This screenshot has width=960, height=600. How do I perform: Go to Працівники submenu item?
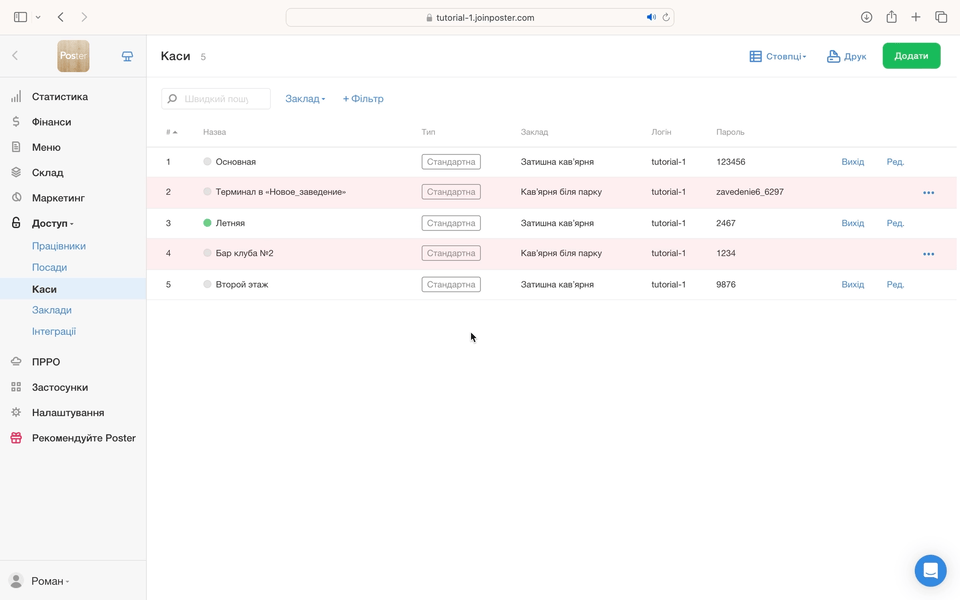click(59, 246)
